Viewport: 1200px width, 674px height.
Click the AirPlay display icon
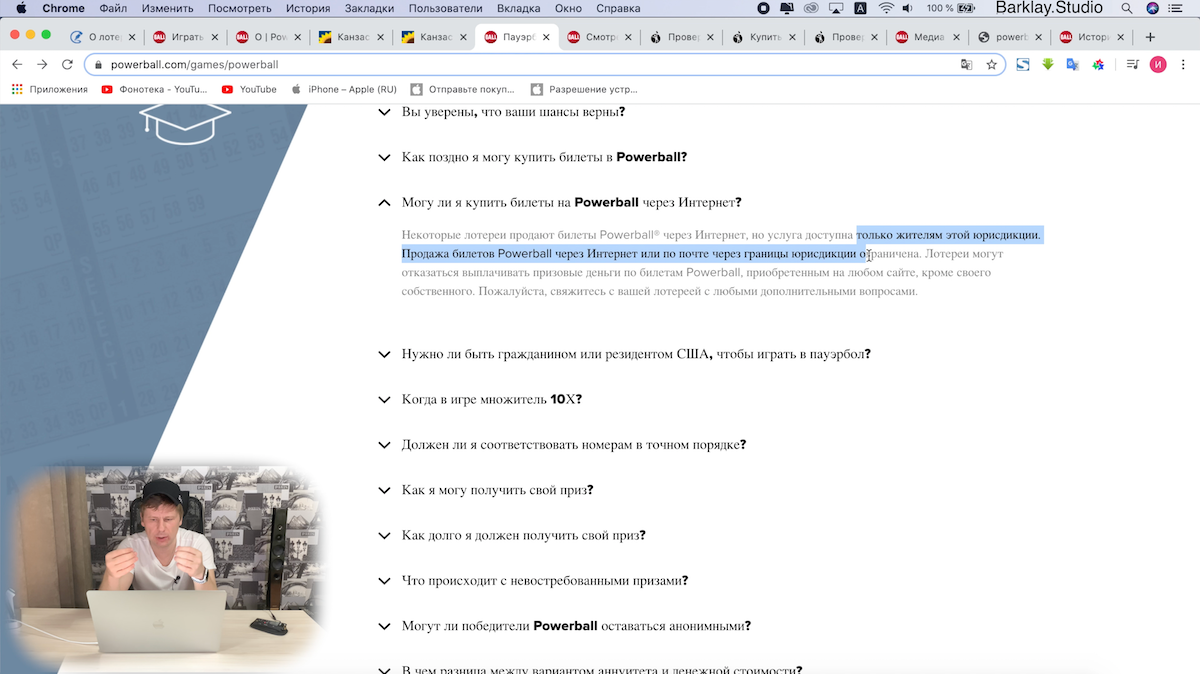point(836,8)
